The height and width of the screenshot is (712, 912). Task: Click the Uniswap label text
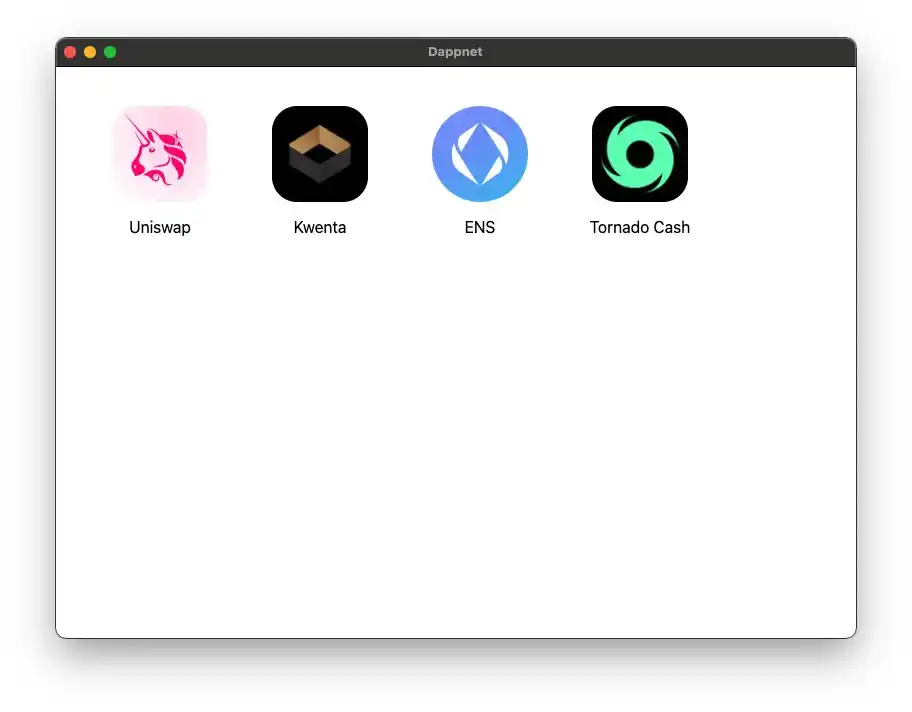pos(160,227)
